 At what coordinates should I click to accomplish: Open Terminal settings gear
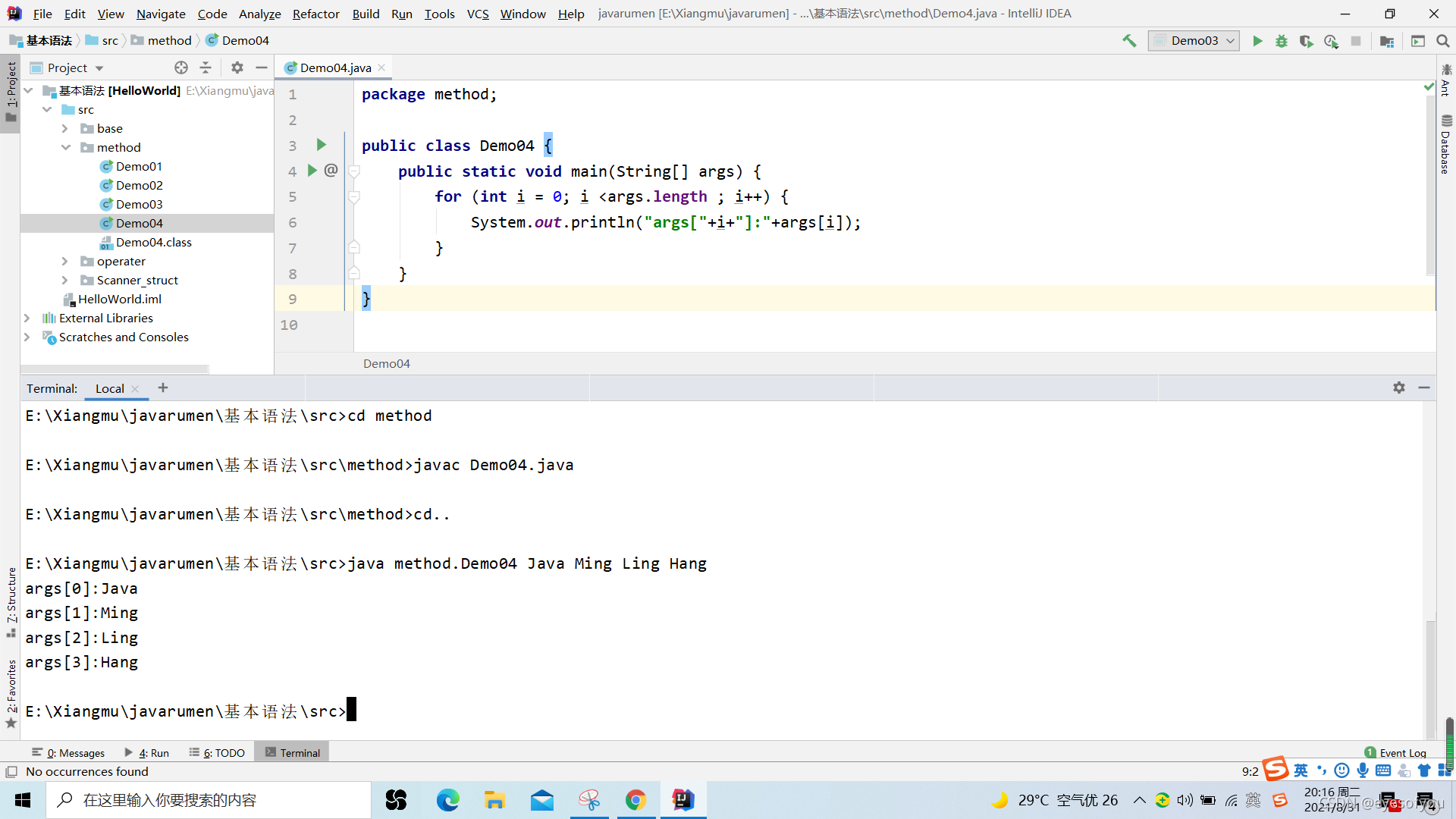point(1399,388)
